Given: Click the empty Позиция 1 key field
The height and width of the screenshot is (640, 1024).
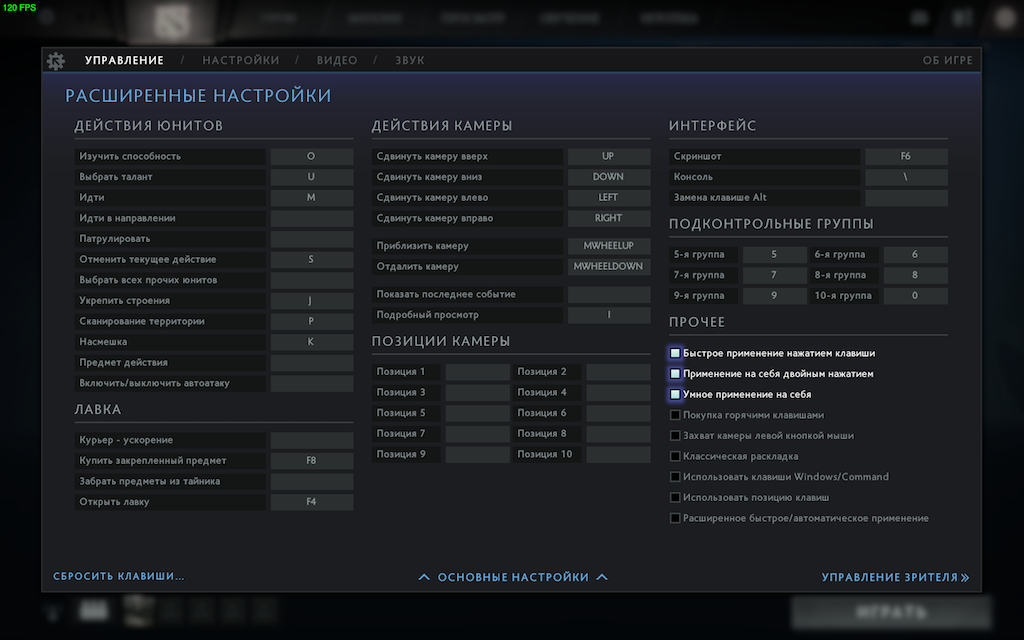Looking at the screenshot, I should tap(477, 372).
